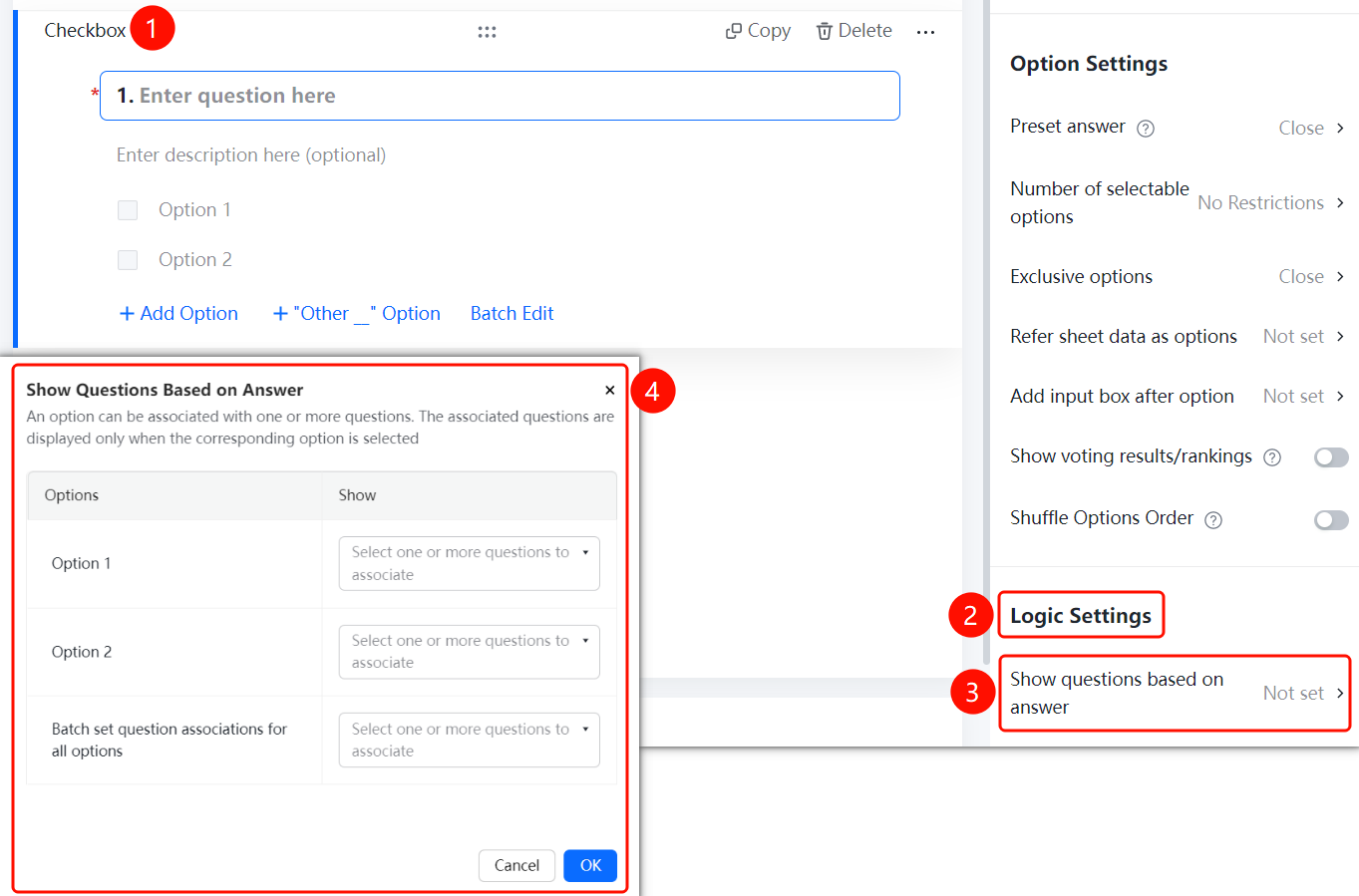This screenshot has height=896, width=1359.
Task: Confirm the dialog with OK
Action: pos(590,866)
